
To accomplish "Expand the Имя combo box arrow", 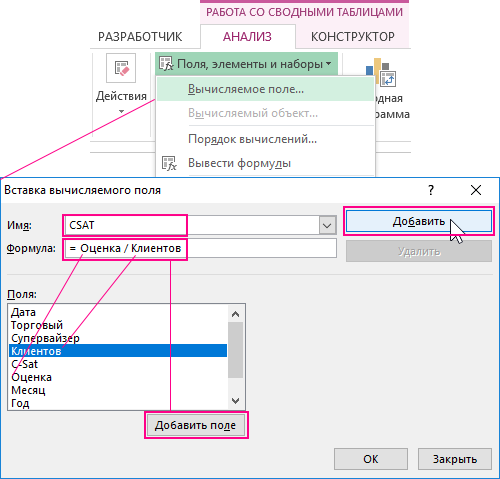I will pyautogui.click(x=327, y=226).
